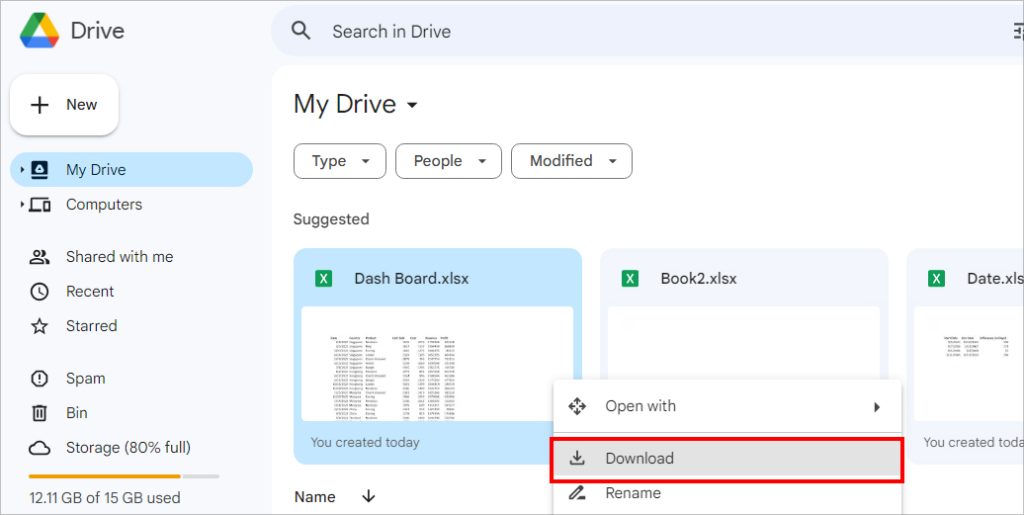
Task: Open Shared with me
Action: pyautogui.click(x=120, y=257)
